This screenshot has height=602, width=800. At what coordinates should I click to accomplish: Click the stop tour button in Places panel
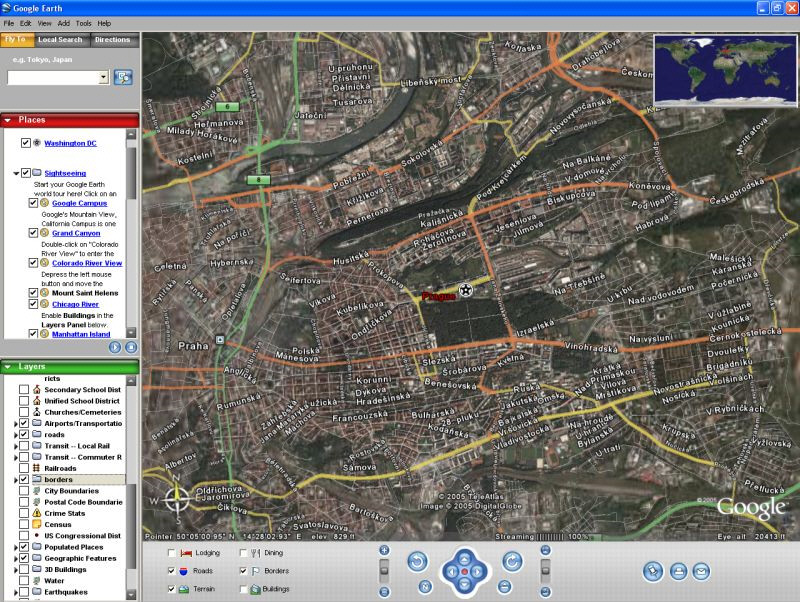[131, 347]
